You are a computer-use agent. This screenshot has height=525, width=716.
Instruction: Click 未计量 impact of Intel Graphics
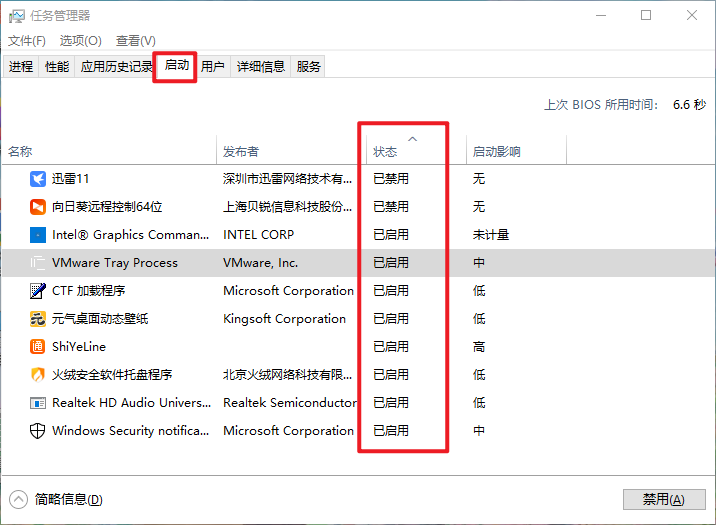click(491, 235)
